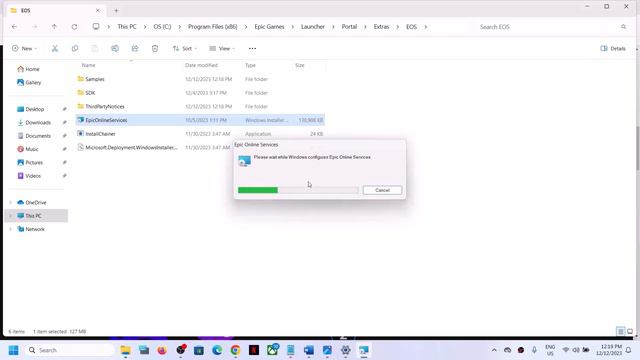Select Portal breadcrumb
This screenshot has width=640, height=360.
(x=349, y=27)
